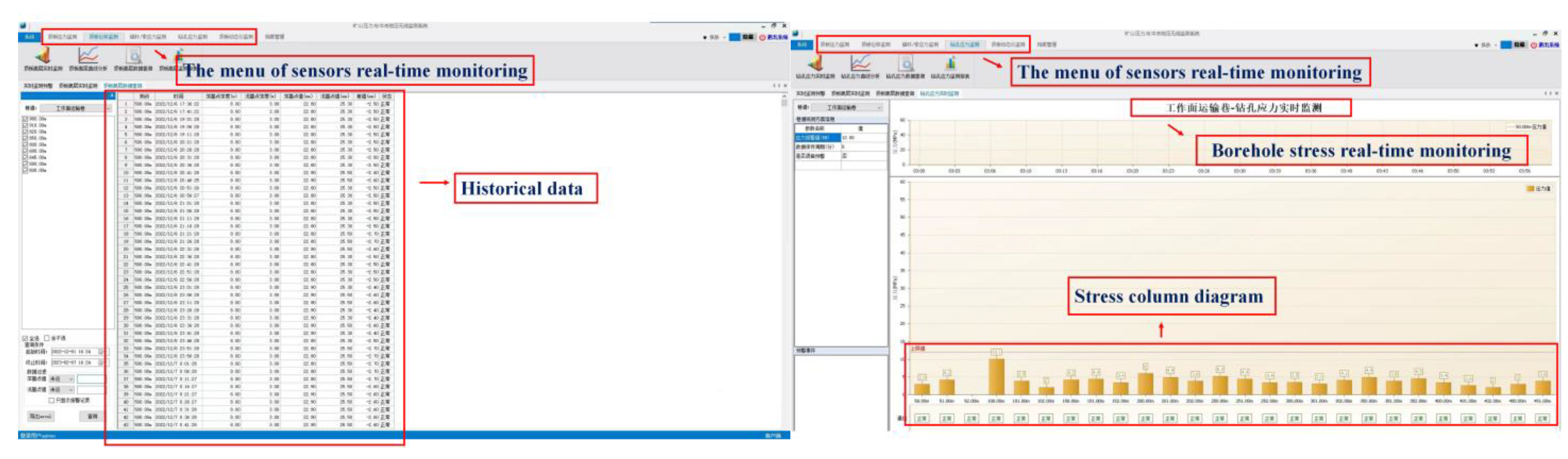
Task: Select the highlighted fourth ribbon tab, right window
Action: [964, 44]
